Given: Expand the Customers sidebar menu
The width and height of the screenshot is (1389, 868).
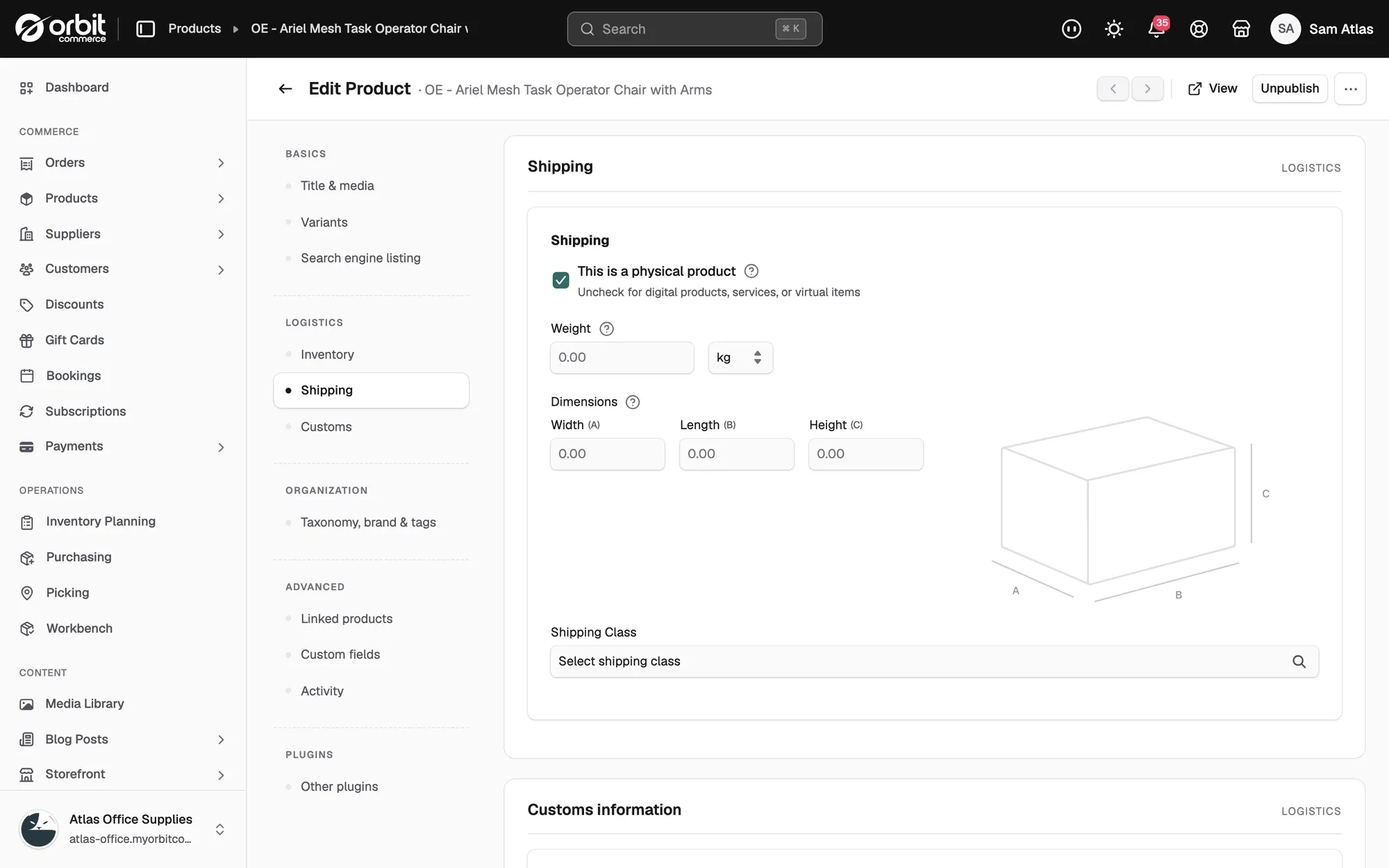Looking at the screenshot, I should [221, 270].
